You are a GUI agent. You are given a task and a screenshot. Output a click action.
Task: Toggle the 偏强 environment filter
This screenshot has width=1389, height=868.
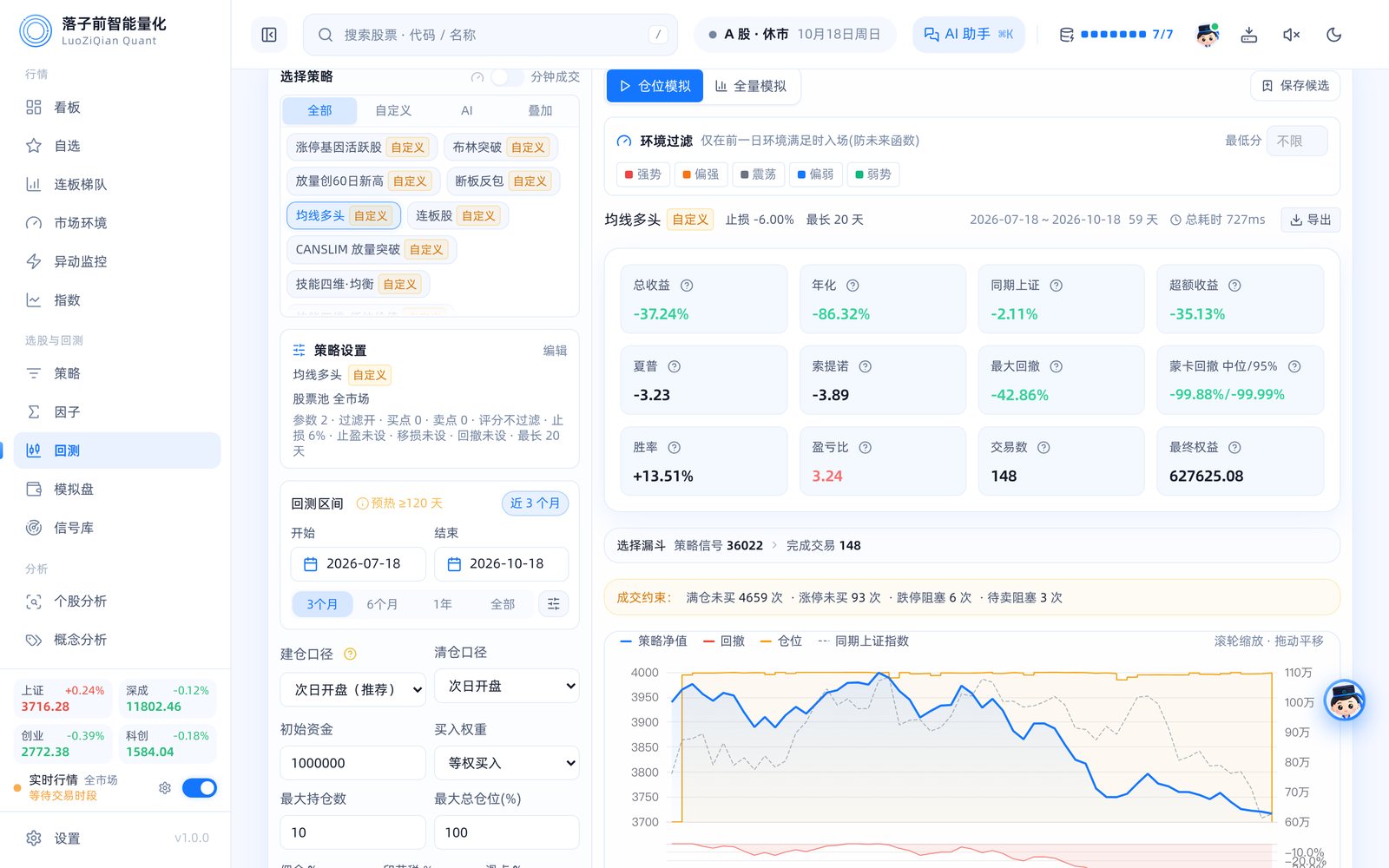pyautogui.click(x=701, y=174)
